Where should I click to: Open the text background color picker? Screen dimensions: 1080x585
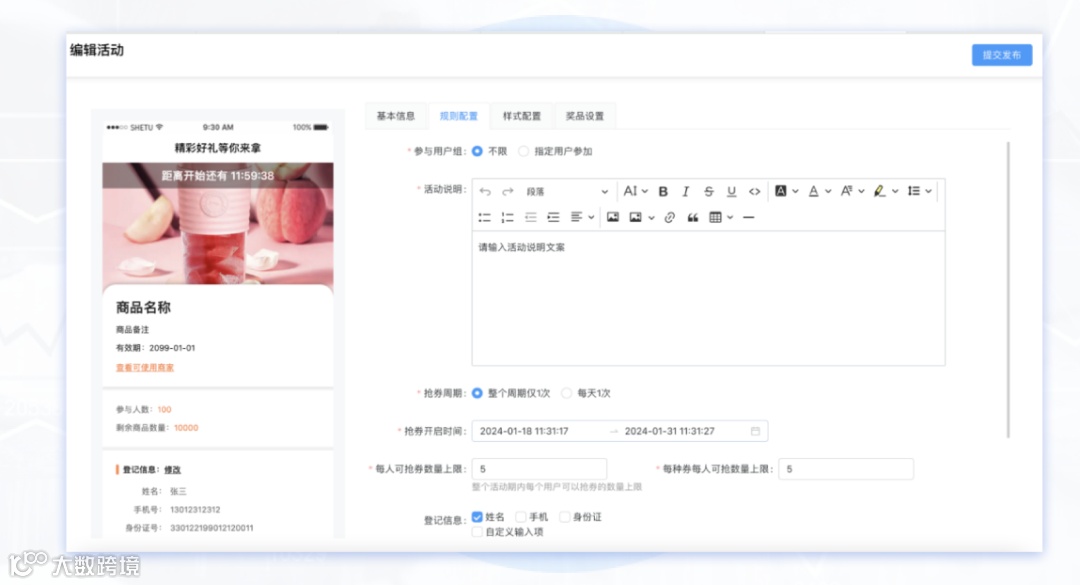[x=786, y=192]
